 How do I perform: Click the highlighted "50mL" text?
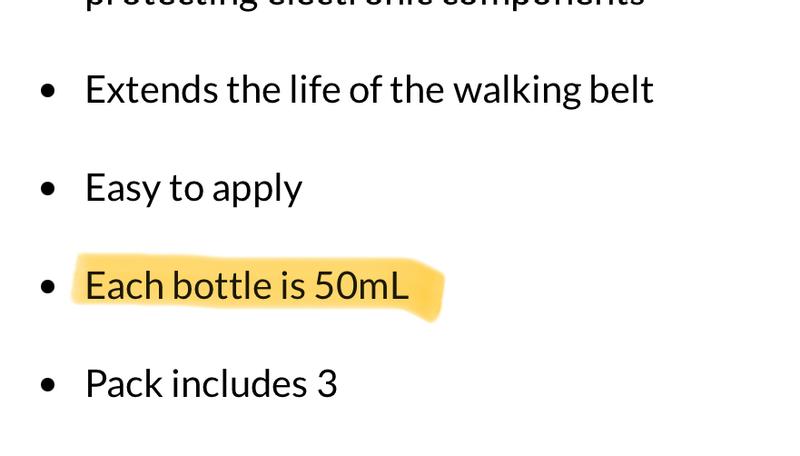361,286
